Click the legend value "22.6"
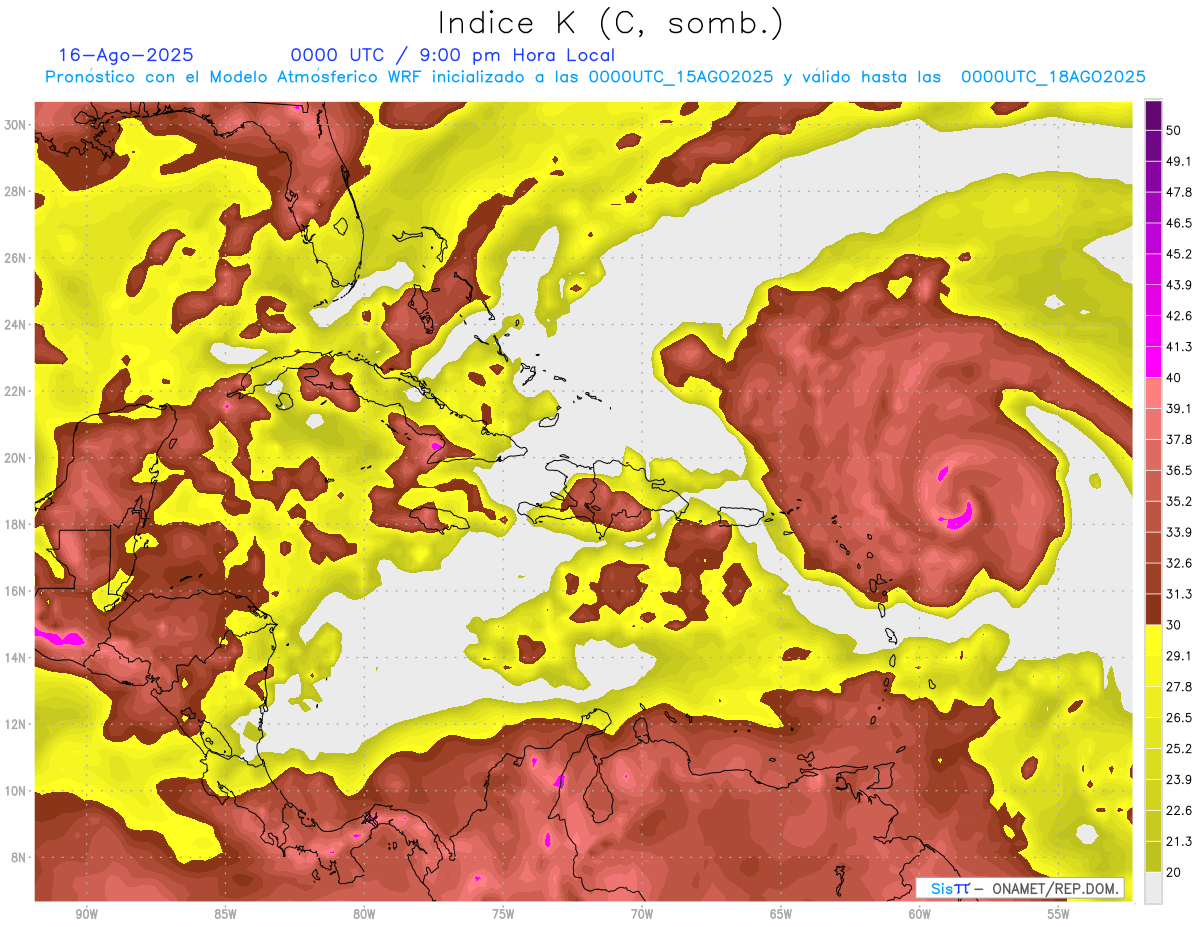 (x=1179, y=810)
